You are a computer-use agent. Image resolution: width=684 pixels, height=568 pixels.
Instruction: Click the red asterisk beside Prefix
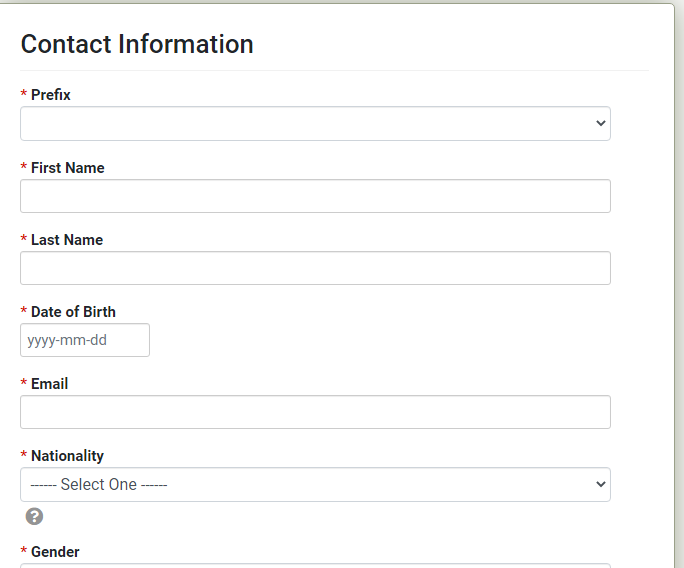pyautogui.click(x=24, y=95)
